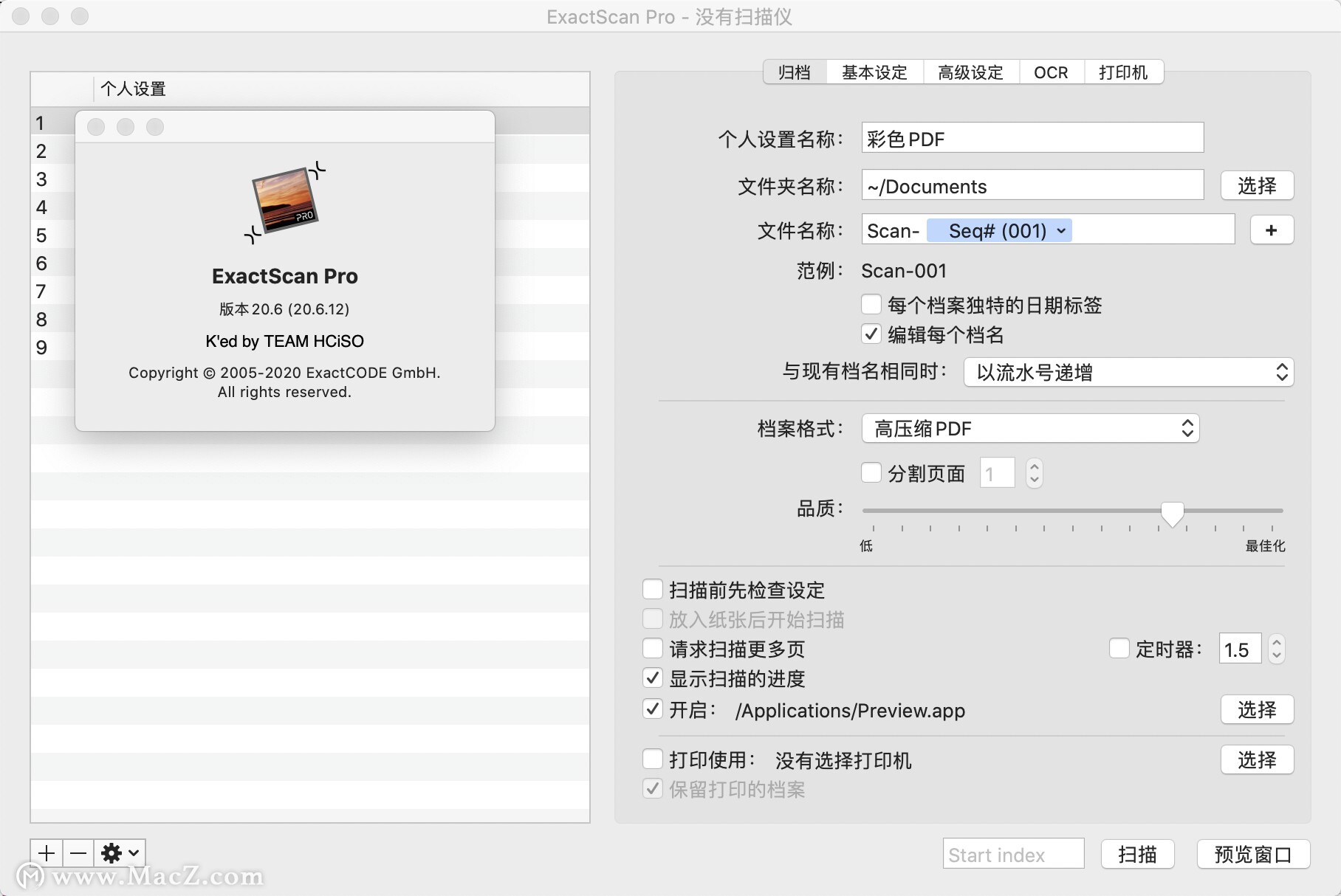The image size is (1341, 896).
Task: Click the 版本 20.6 (20.6.12) text
Action: (x=284, y=309)
